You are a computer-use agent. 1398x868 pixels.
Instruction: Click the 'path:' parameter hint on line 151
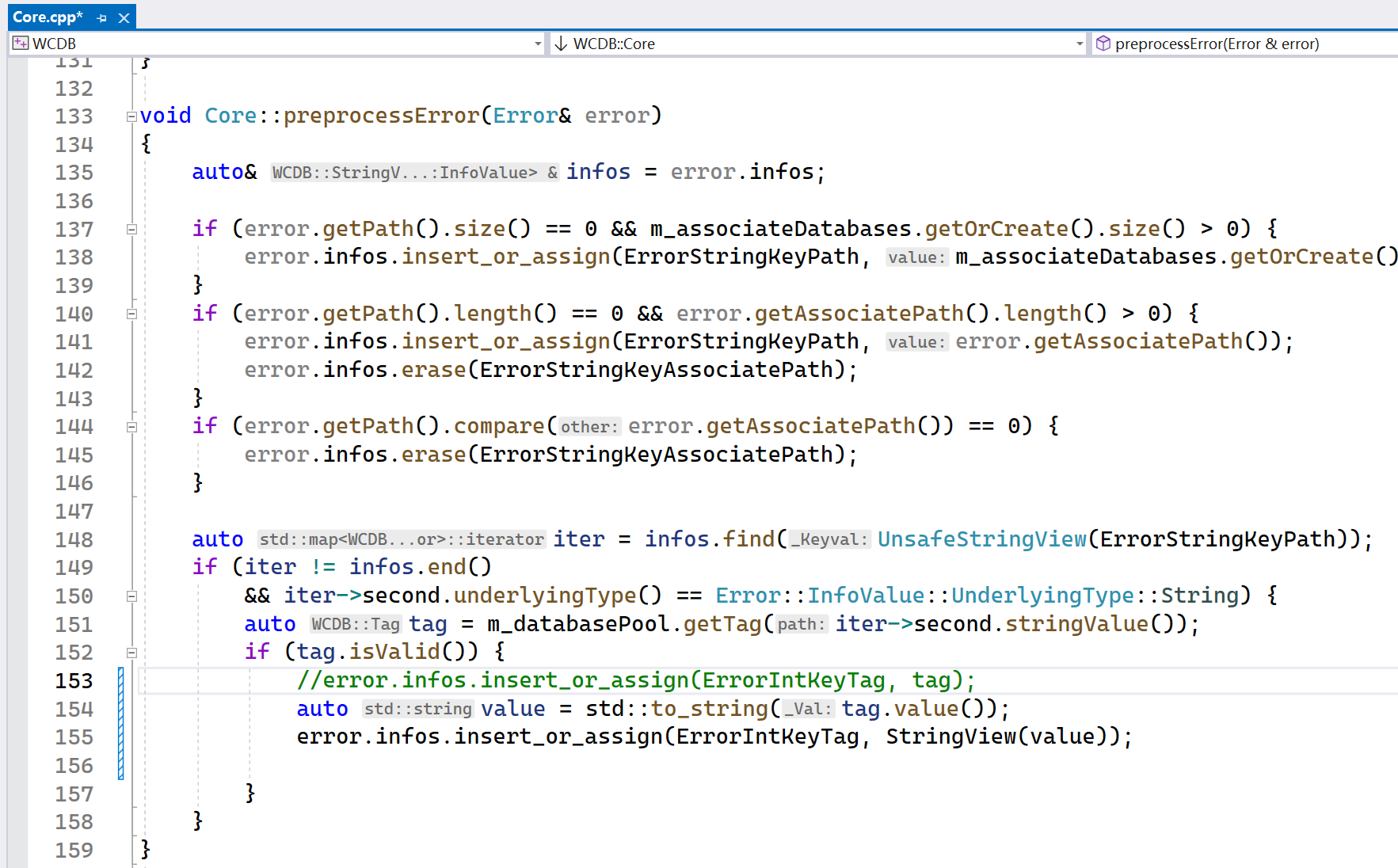pos(801,625)
